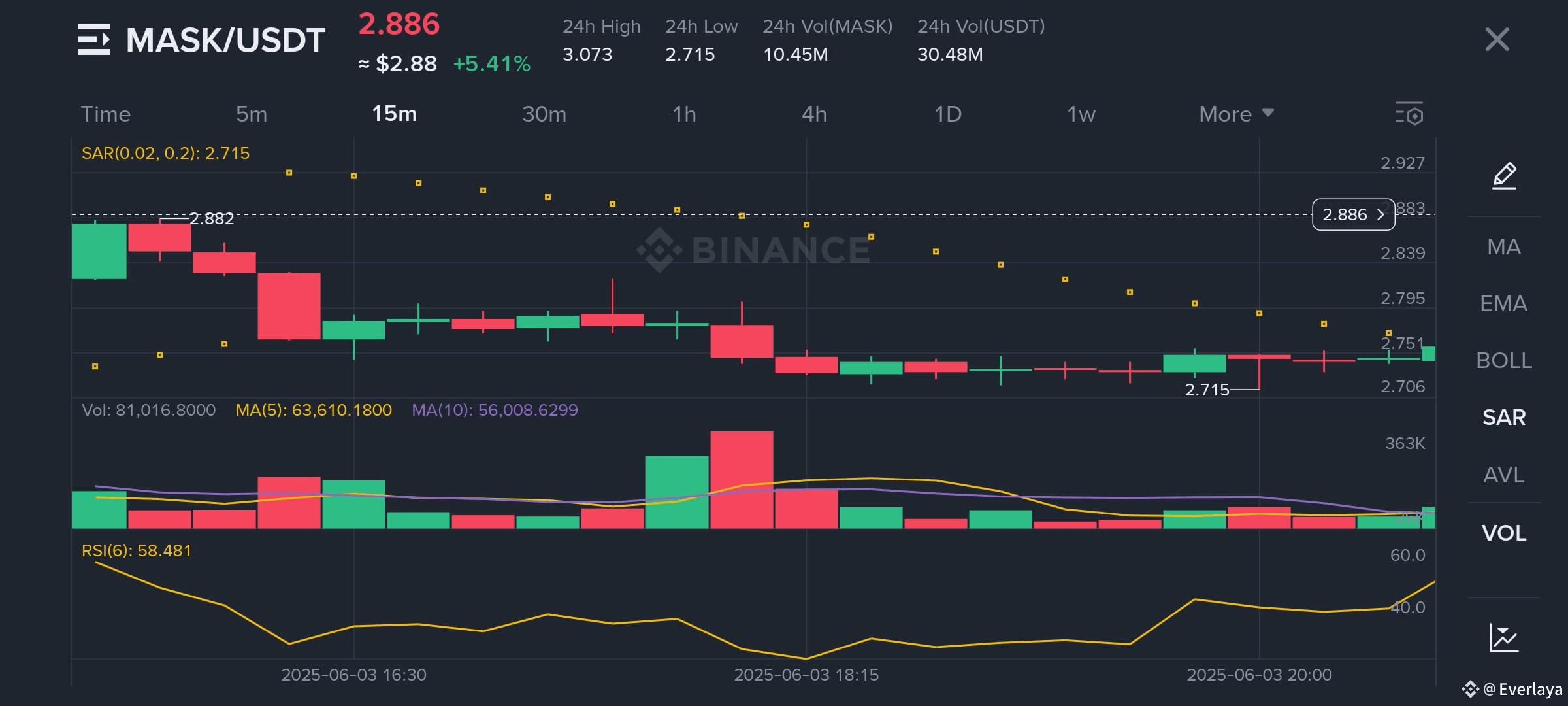
Task: Switch to the Time line view
Action: 106,114
